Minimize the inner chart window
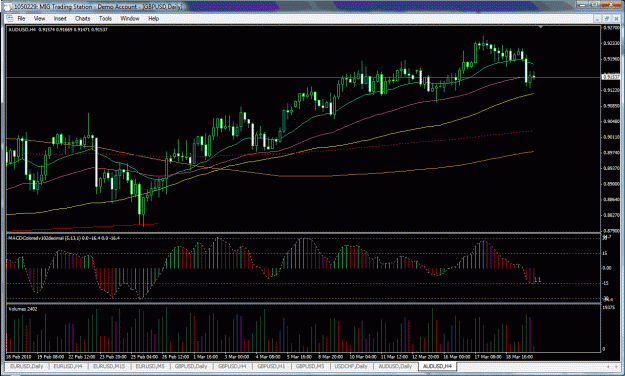This screenshot has height=376, width=625. click(x=597, y=18)
